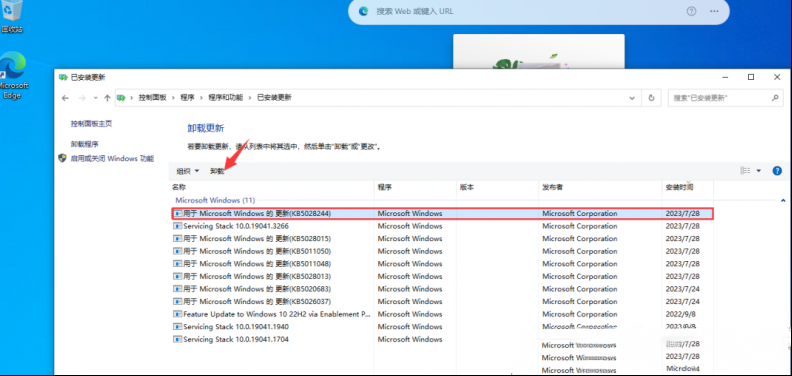Click the 已安装更新 window title icon

[63, 77]
